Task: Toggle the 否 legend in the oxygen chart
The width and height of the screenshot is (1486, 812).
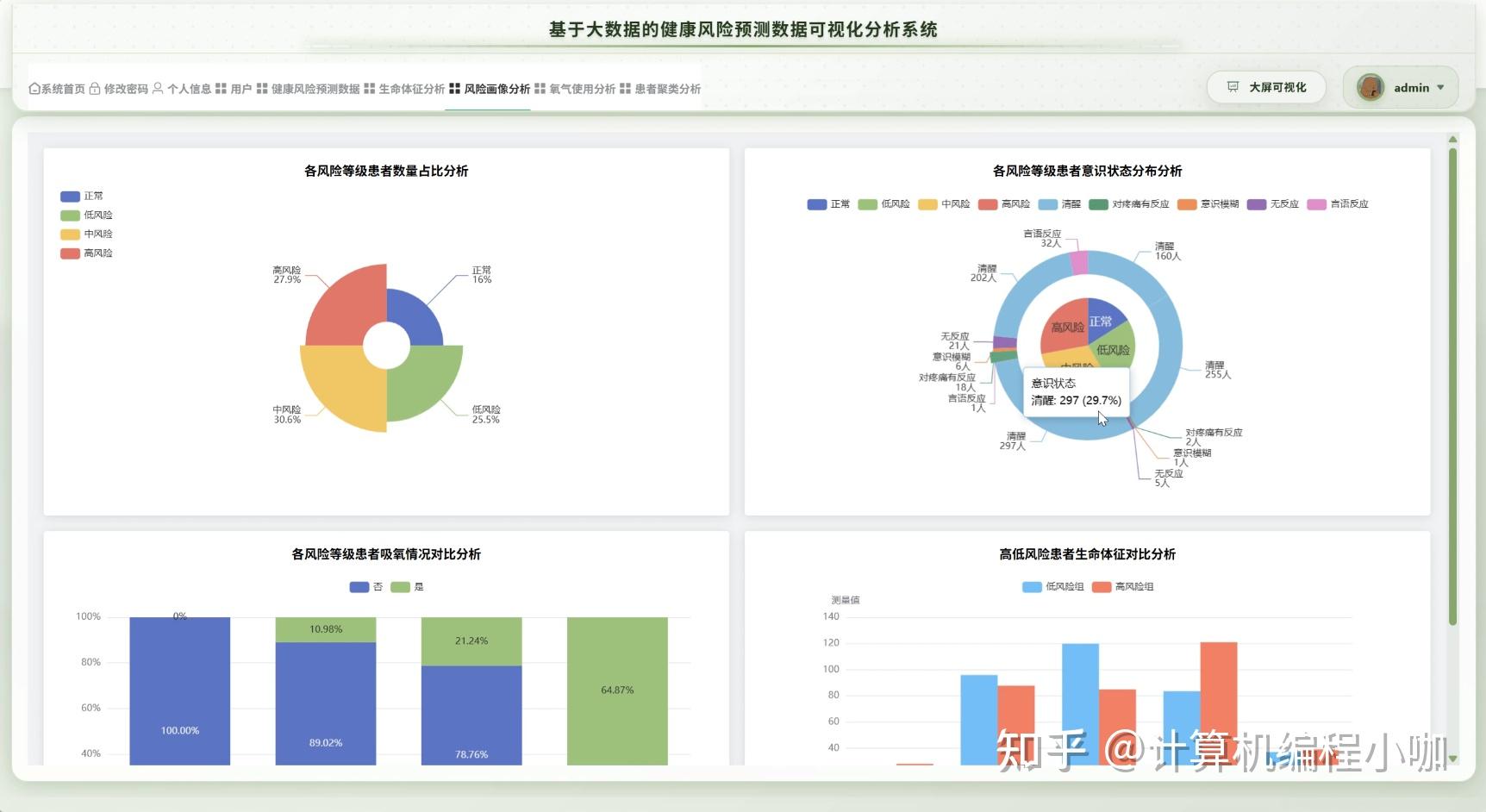Action: click(365, 586)
